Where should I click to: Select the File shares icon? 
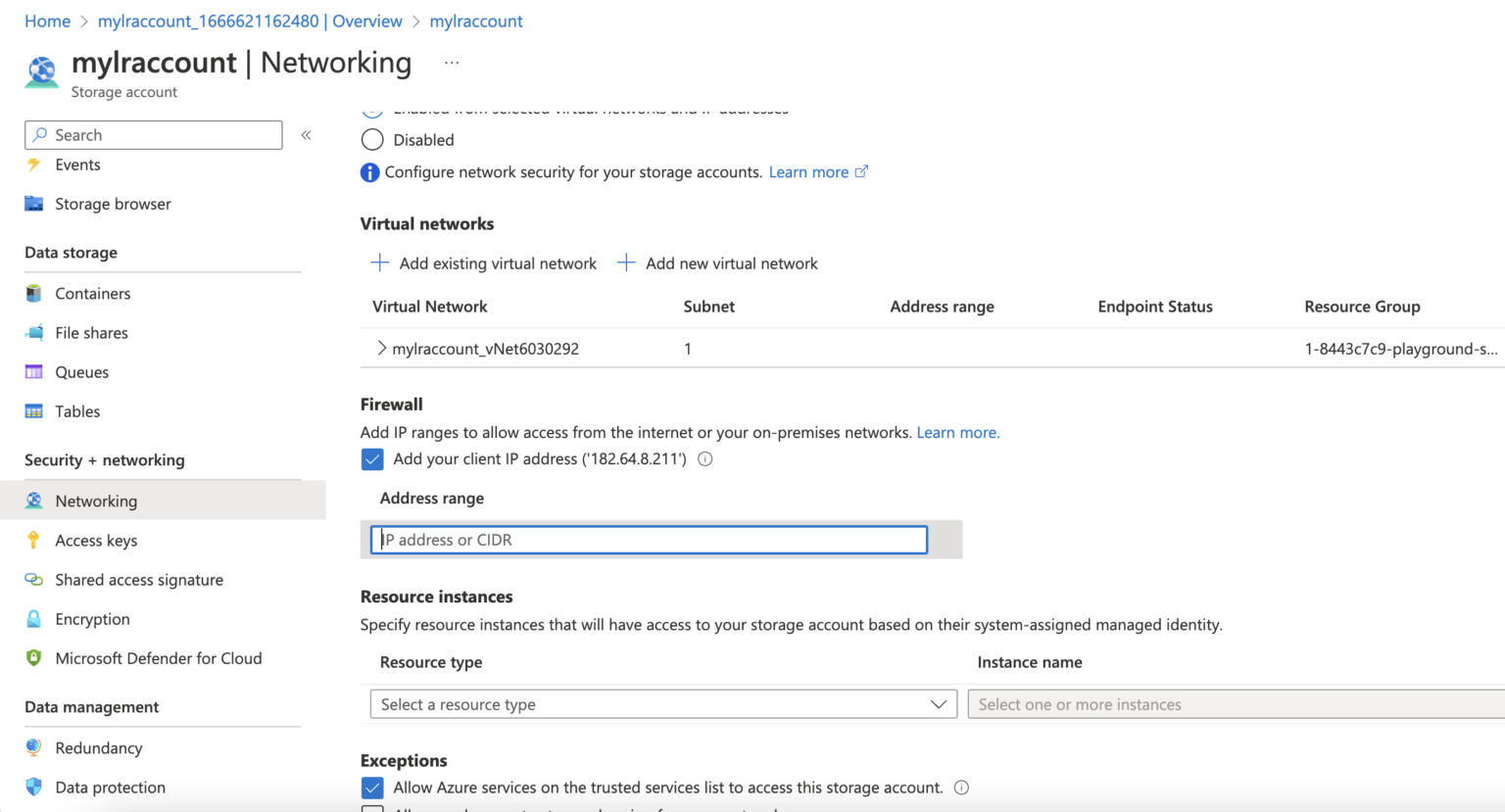pos(33,332)
